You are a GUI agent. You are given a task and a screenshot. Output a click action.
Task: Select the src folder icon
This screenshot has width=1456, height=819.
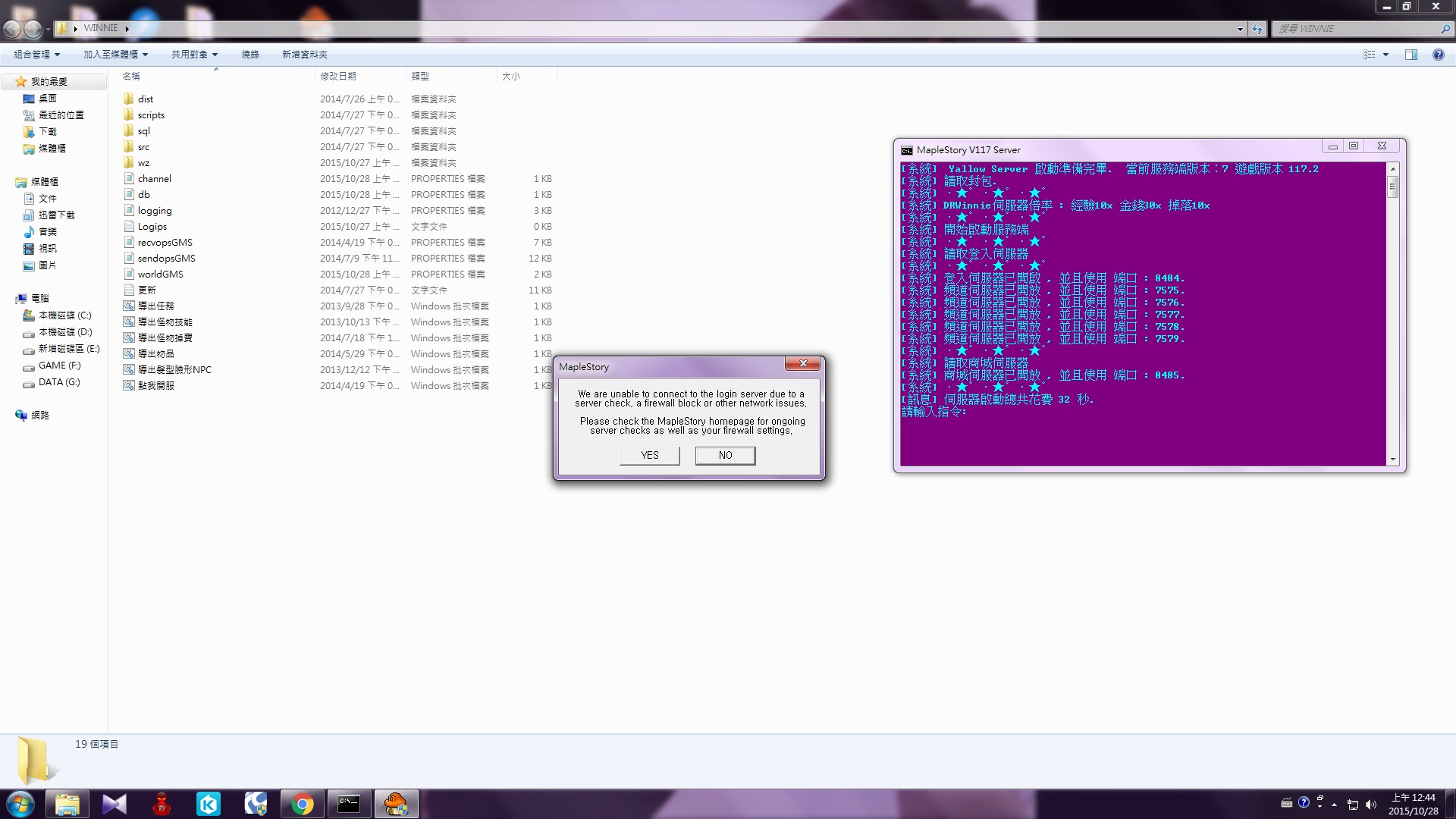click(129, 147)
